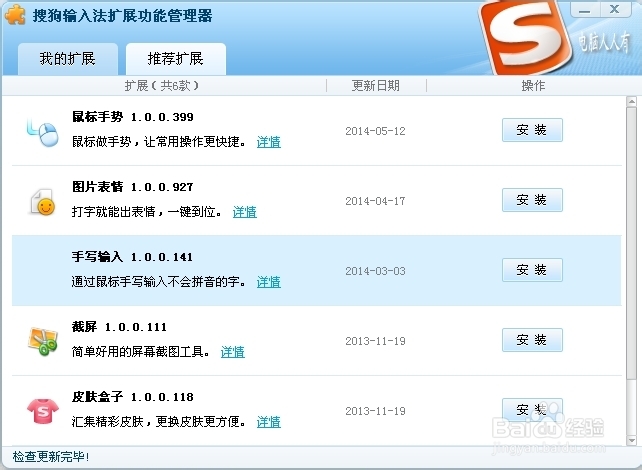Click description 汇集精彩皮肤，更换皮肤更方便。

(x=159, y=422)
